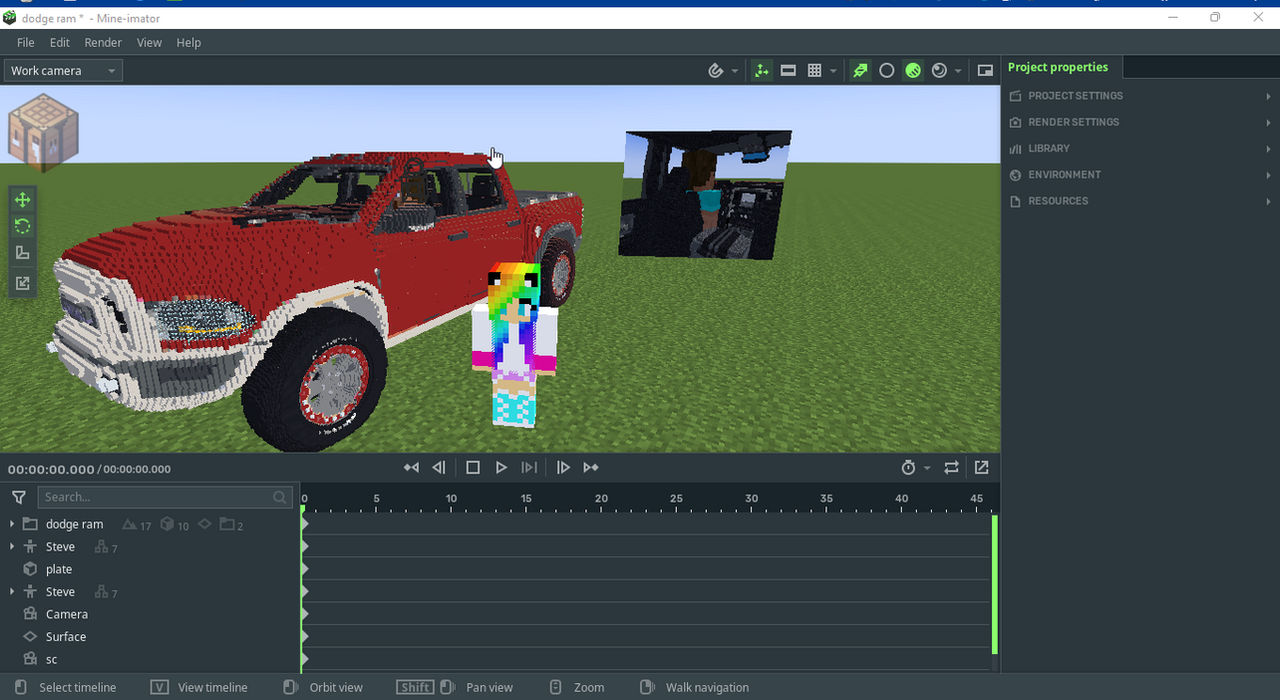Click the folder icon of dodge ram
Screen dimensions: 1280x700
coord(30,524)
